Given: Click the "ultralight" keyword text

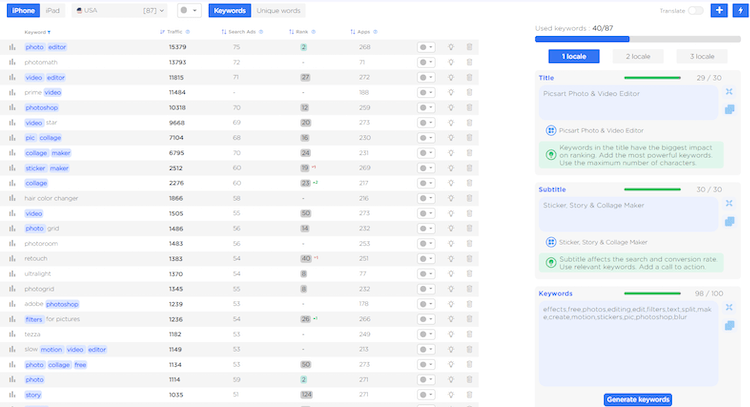Looking at the screenshot, I should tap(38, 274).
